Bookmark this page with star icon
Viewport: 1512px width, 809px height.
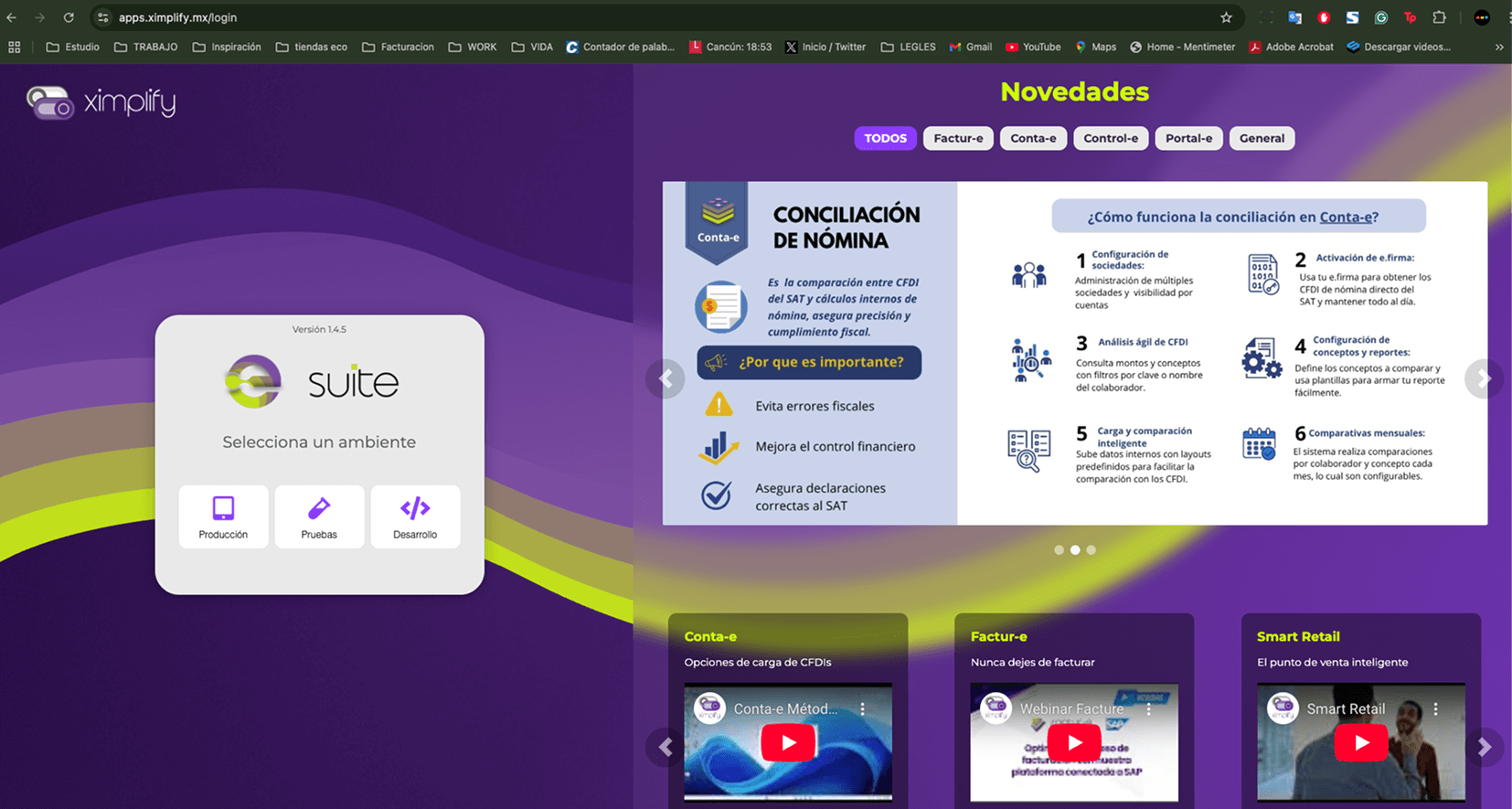1226,17
